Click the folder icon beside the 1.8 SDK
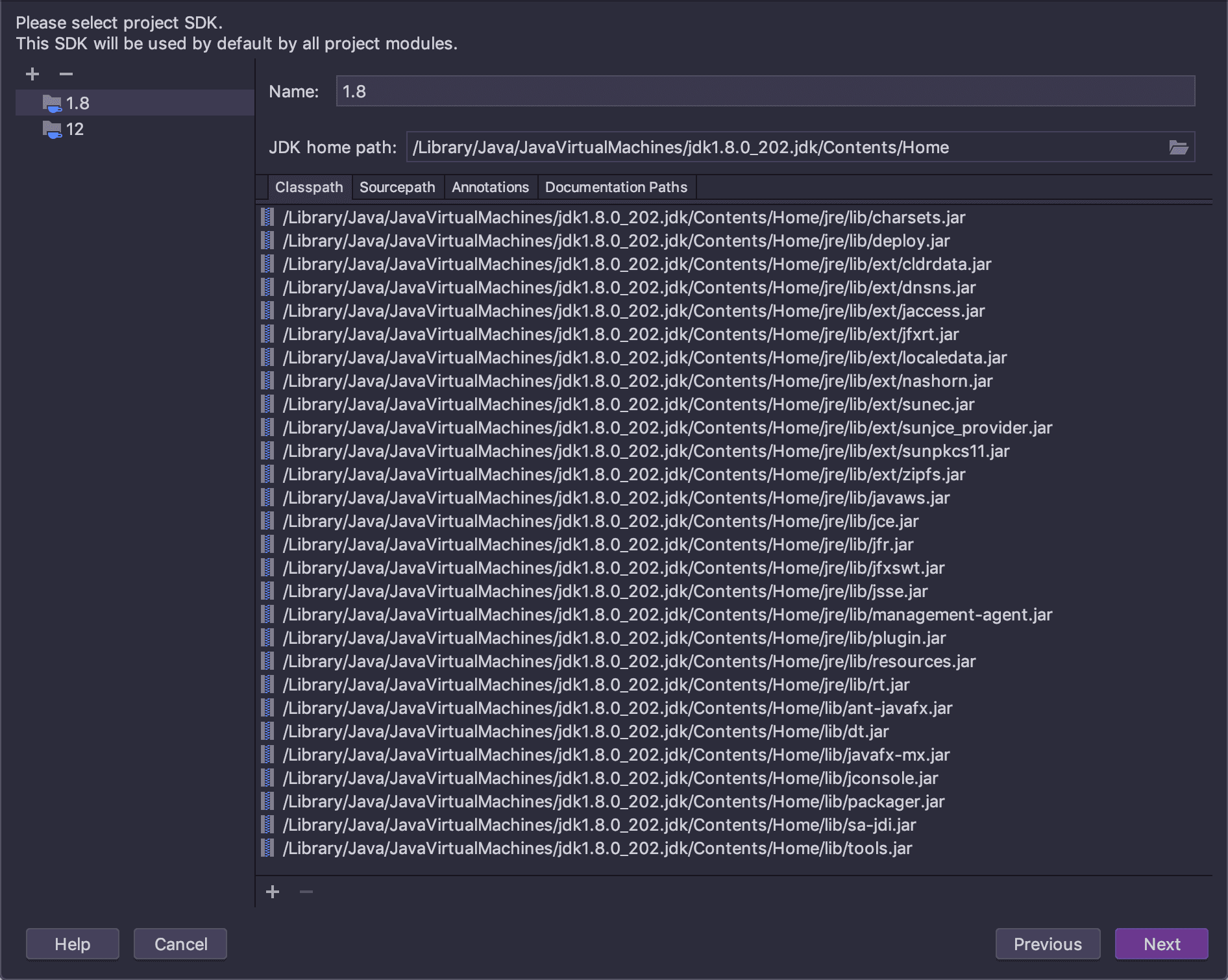The width and height of the screenshot is (1228, 980). tap(53, 103)
